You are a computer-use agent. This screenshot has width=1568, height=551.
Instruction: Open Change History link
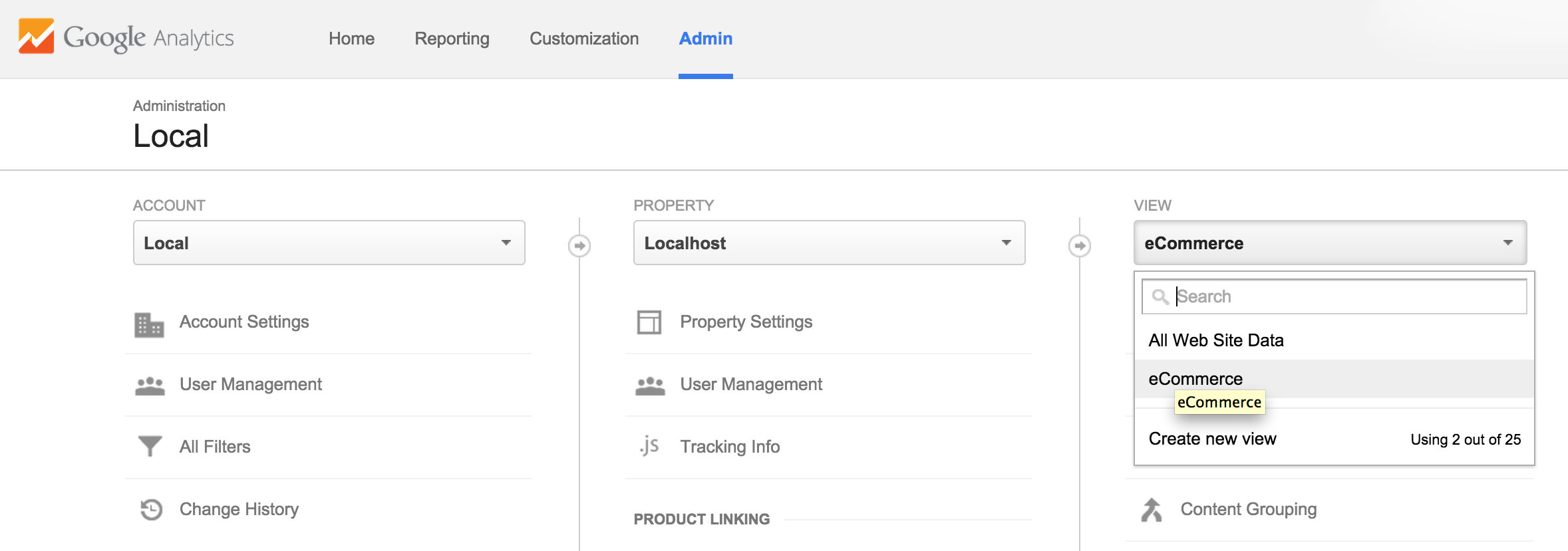[x=239, y=509]
